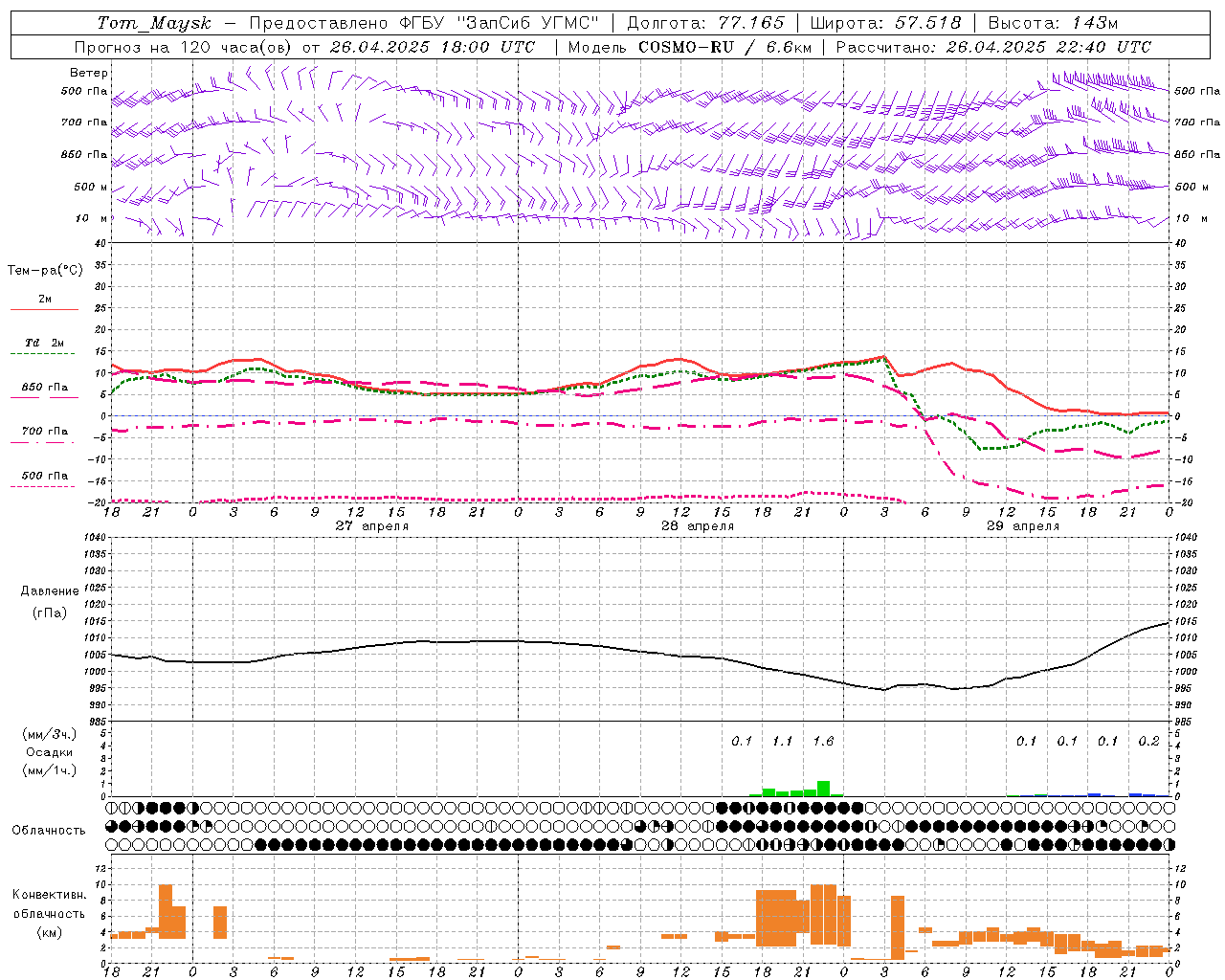Viewport: 1225px width, 980px height.
Task: Click the Широта: 57.518 latitude value
Action: click(887, 23)
